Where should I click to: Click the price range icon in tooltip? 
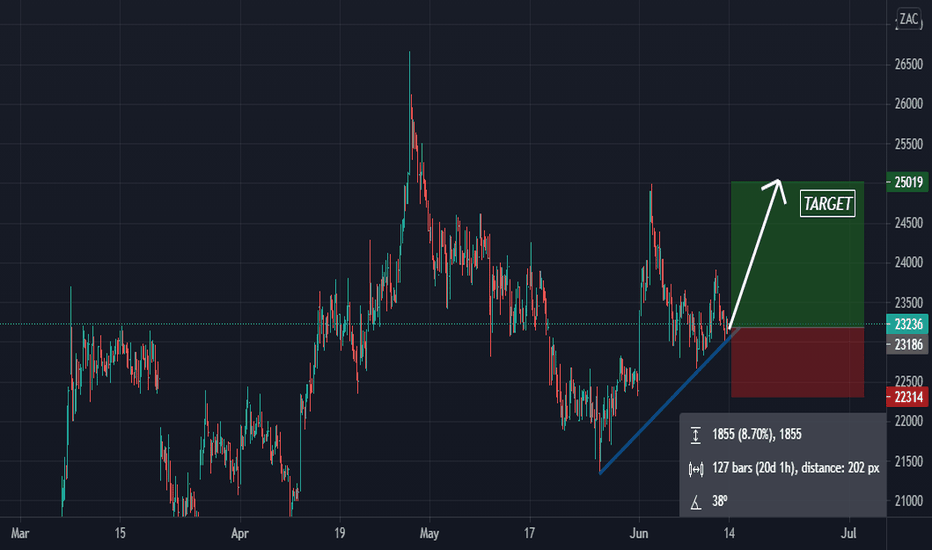pyautogui.click(x=695, y=435)
